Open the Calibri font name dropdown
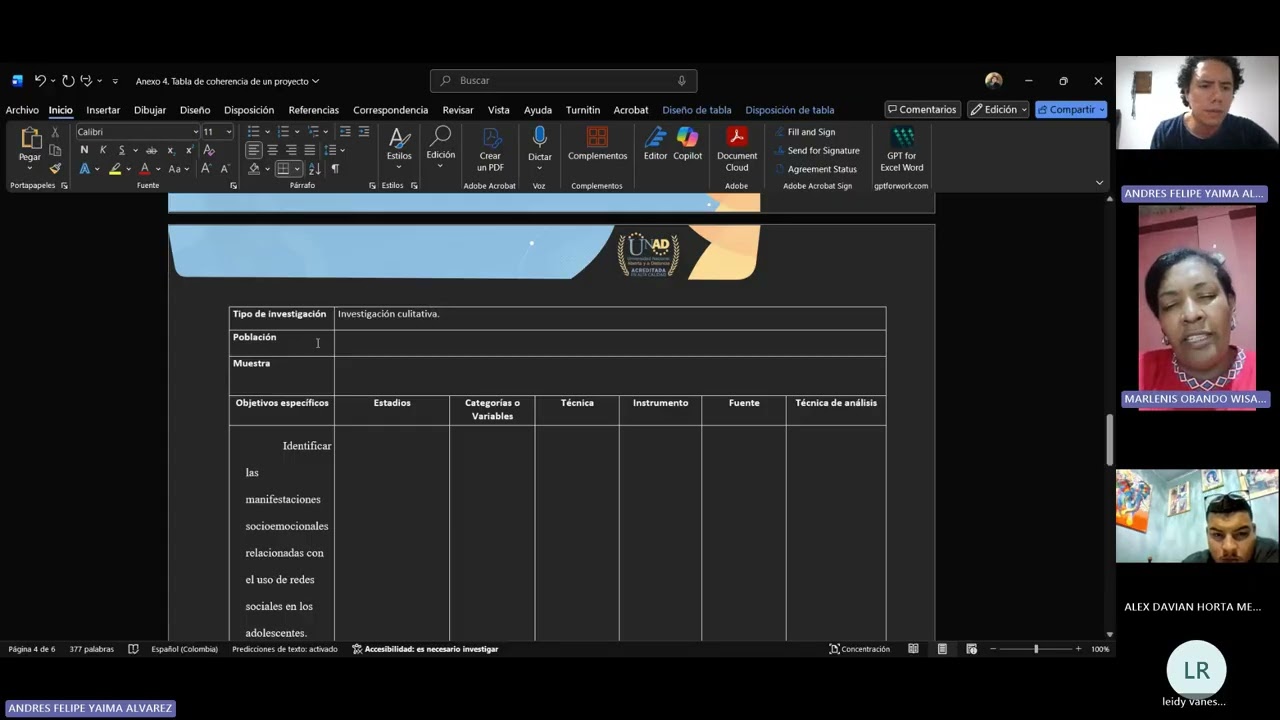The image size is (1280, 720). coord(195,132)
